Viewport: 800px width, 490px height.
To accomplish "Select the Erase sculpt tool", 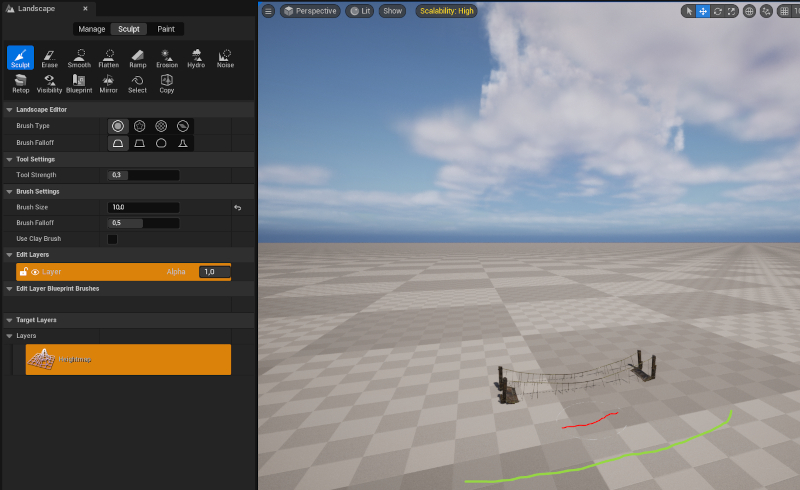I will tap(49, 57).
